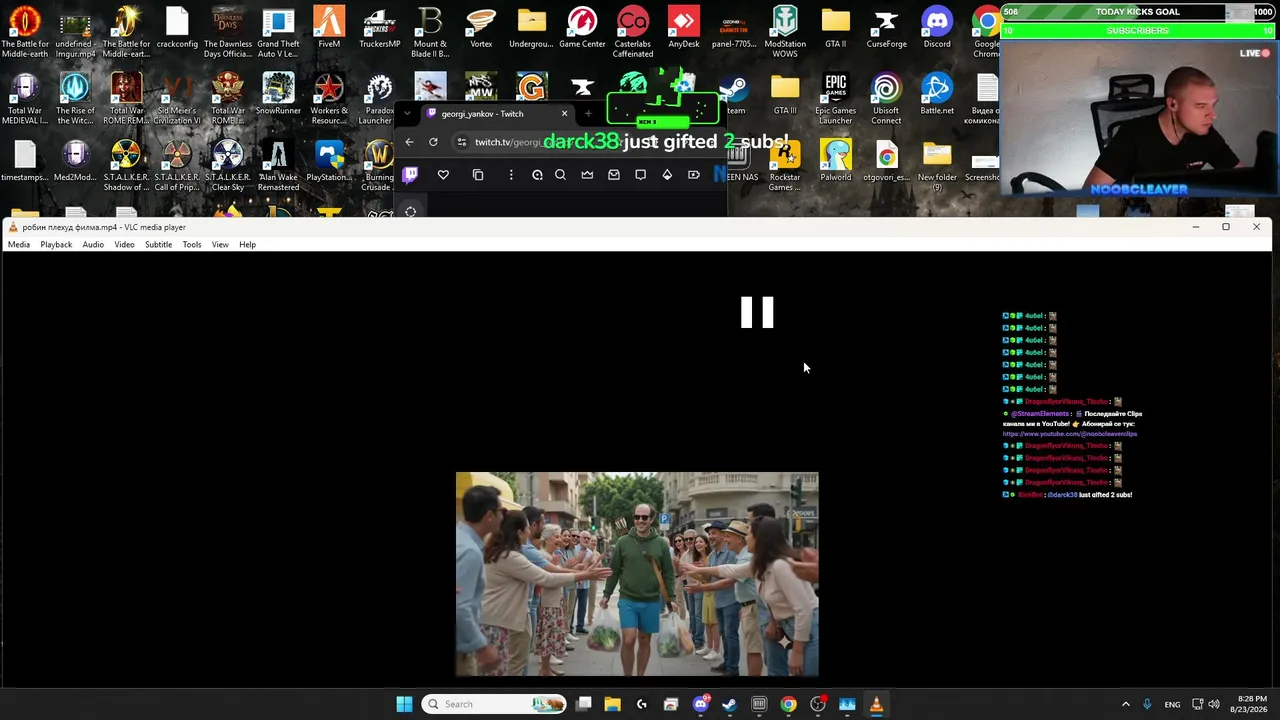Click the taskbar Search box
This screenshot has width=1280, height=720.
click(x=494, y=704)
